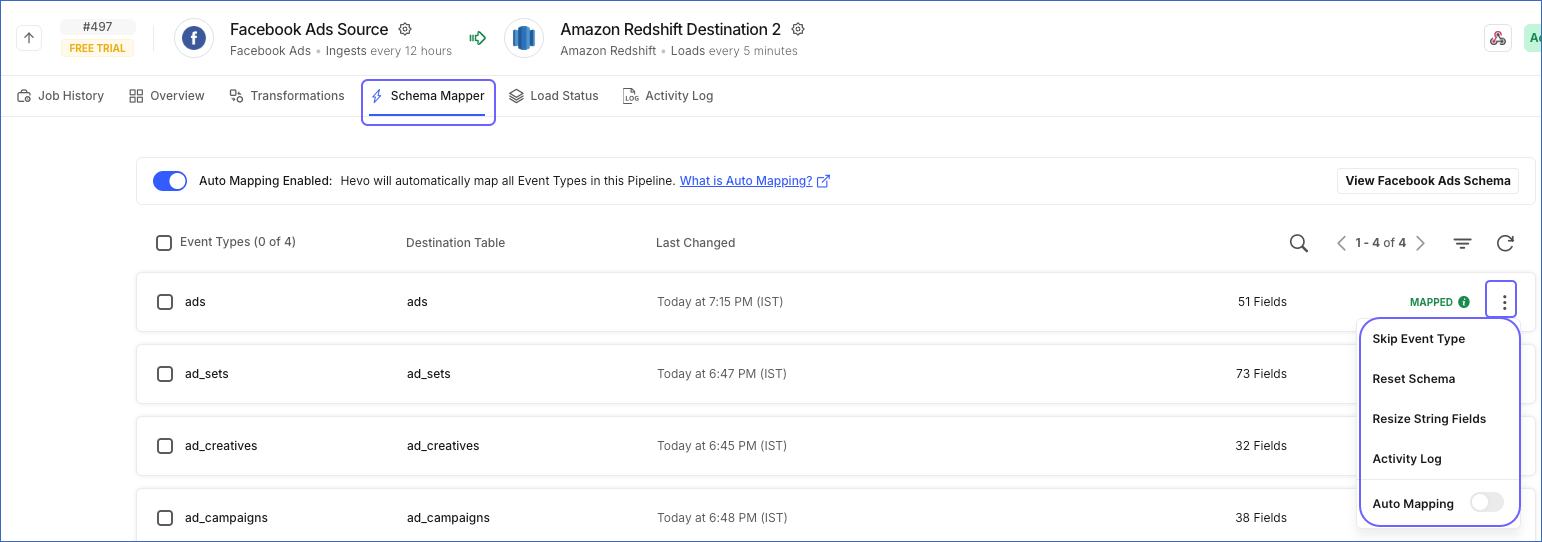The height and width of the screenshot is (542, 1542).
Task: Go to previous page of event types
Action: (x=1342, y=243)
